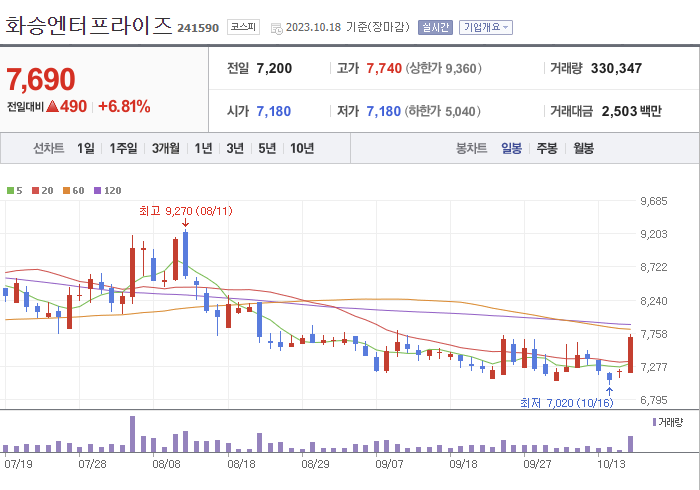The height and width of the screenshot is (490, 700).
Task: Click the calendar clock icon beside date
Action: [x=277, y=28]
